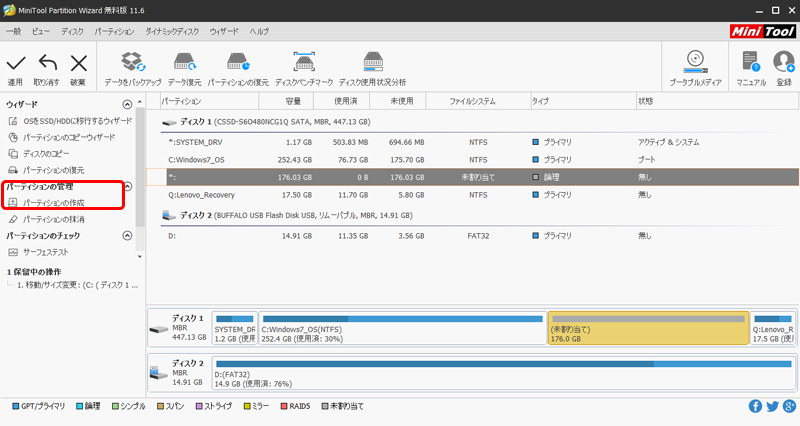Open the ディスク menu
This screenshot has height=426, width=800.
coord(72,32)
